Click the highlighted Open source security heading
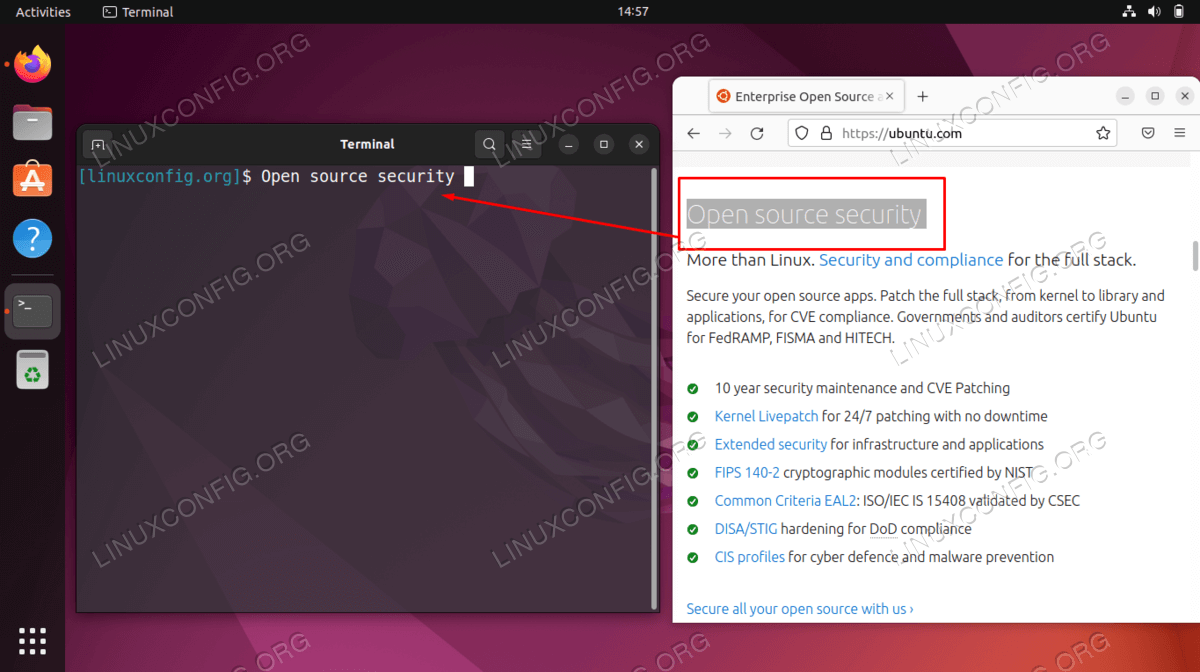 [805, 214]
